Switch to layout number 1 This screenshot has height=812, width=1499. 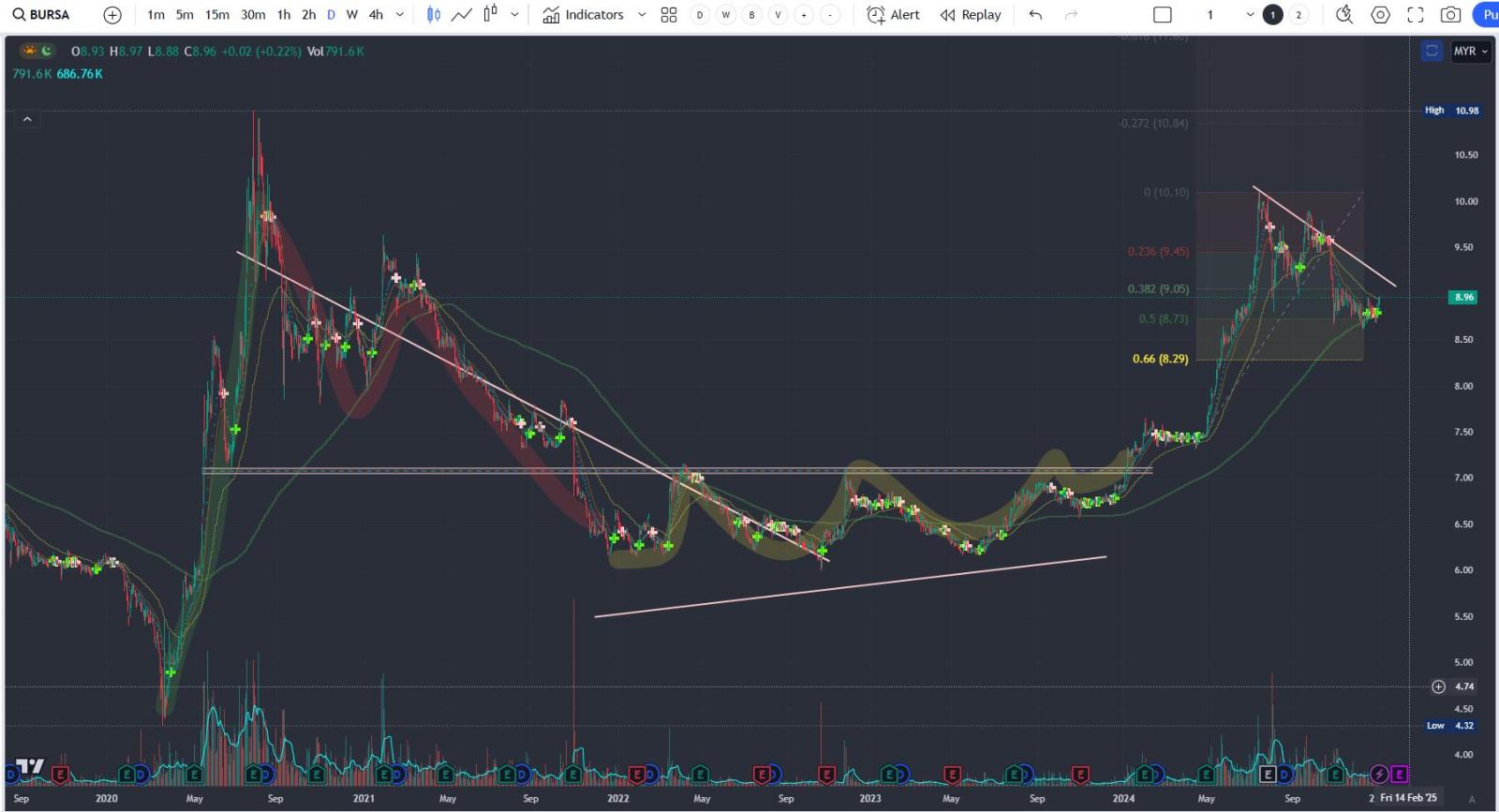1272,15
